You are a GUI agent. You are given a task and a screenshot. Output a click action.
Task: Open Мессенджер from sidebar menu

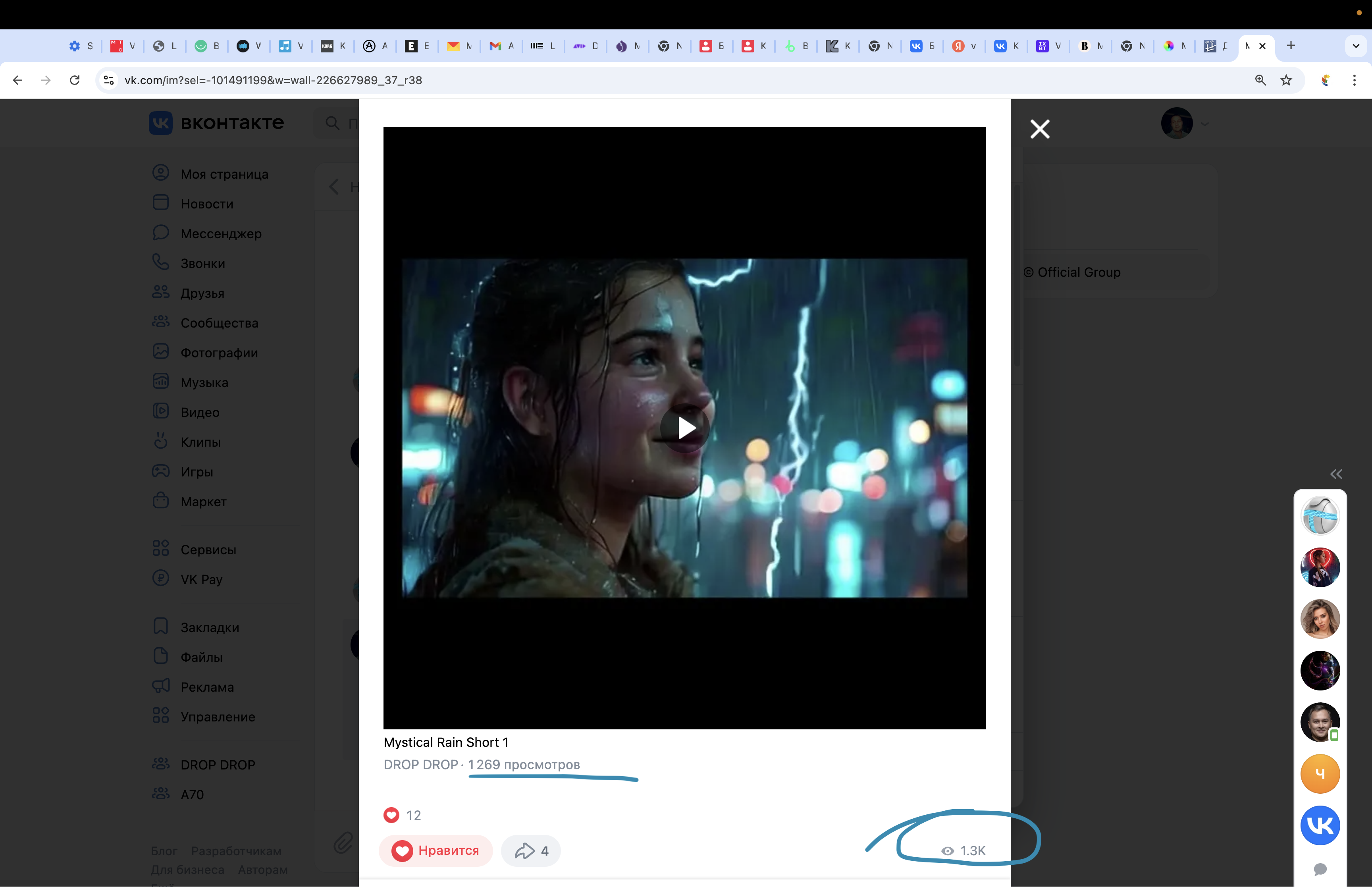click(x=220, y=233)
